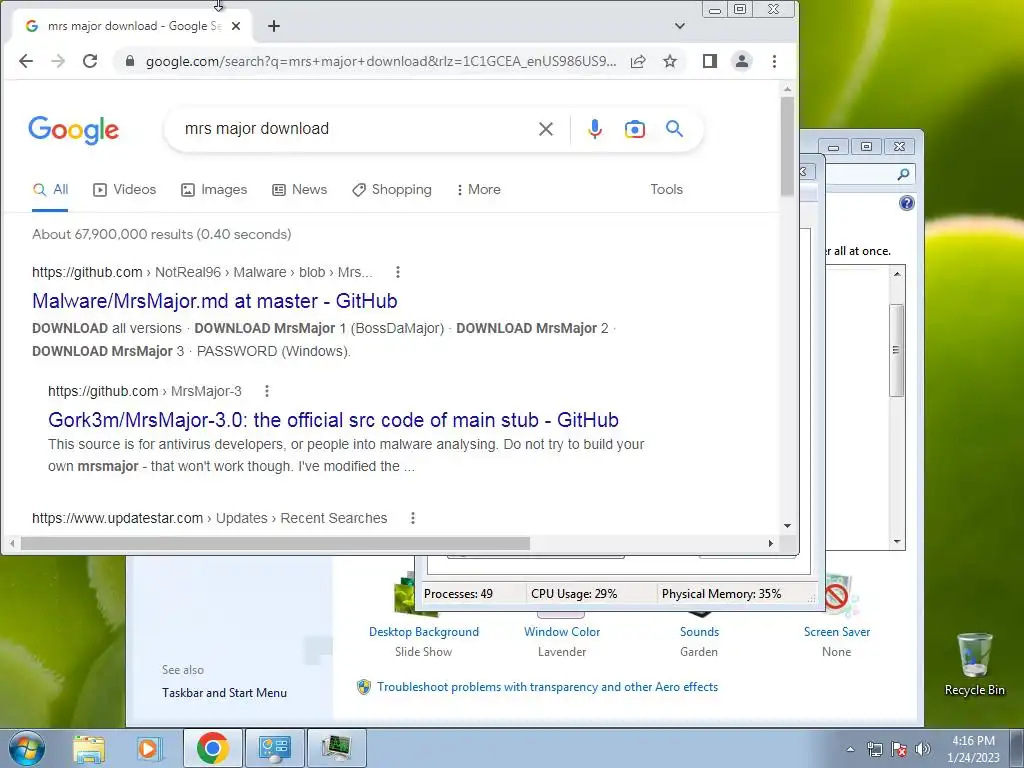Click Personalization window search magnifier

point(903,174)
